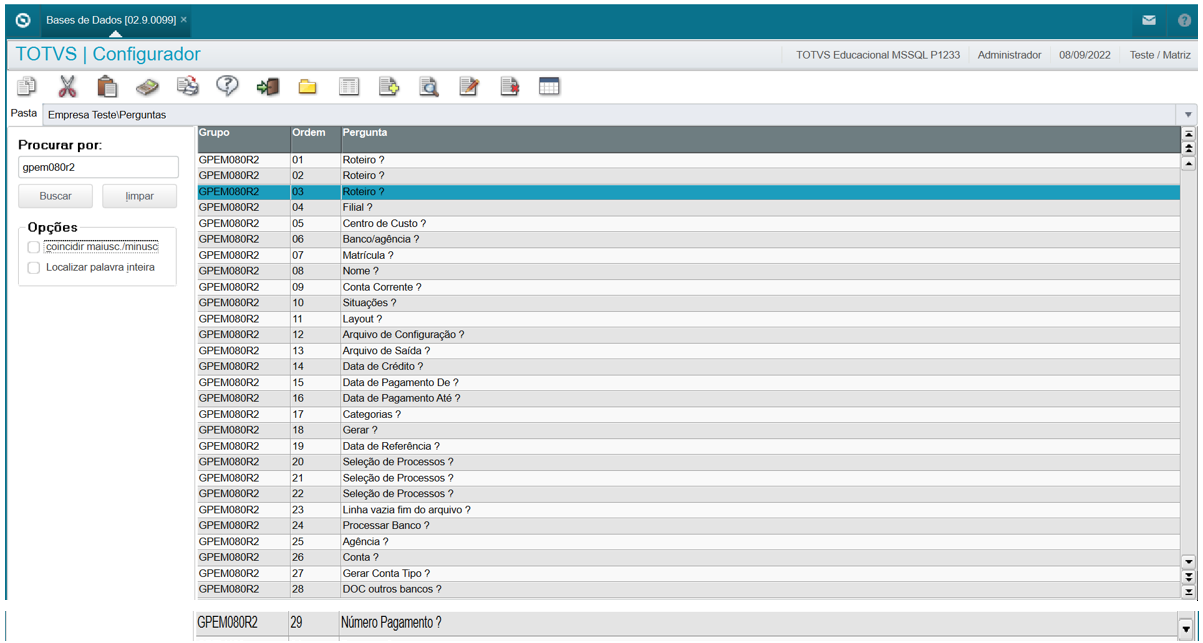Click the Cut scissors icon
The width and height of the screenshot is (1203, 643).
coord(67,87)
